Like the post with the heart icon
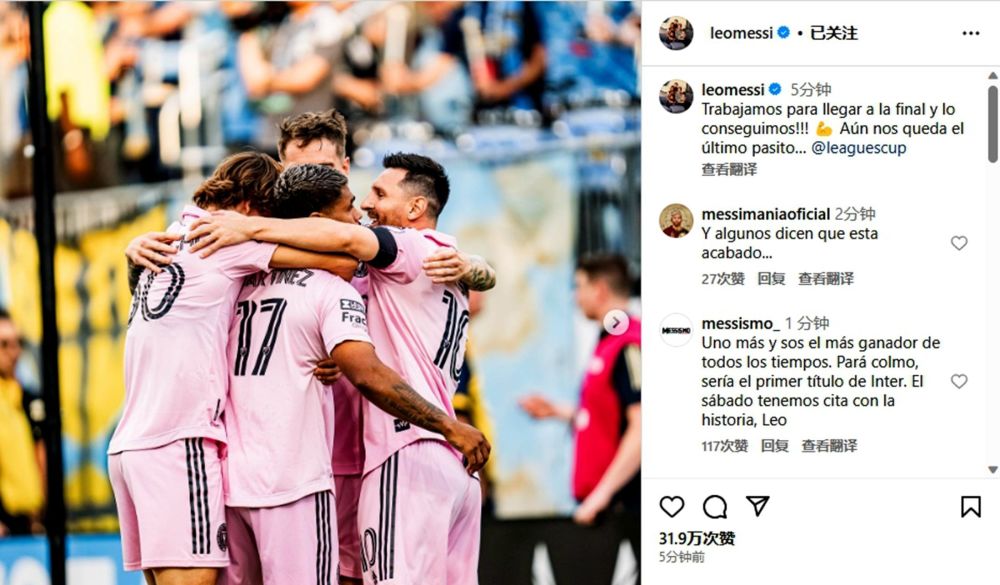 672,507
